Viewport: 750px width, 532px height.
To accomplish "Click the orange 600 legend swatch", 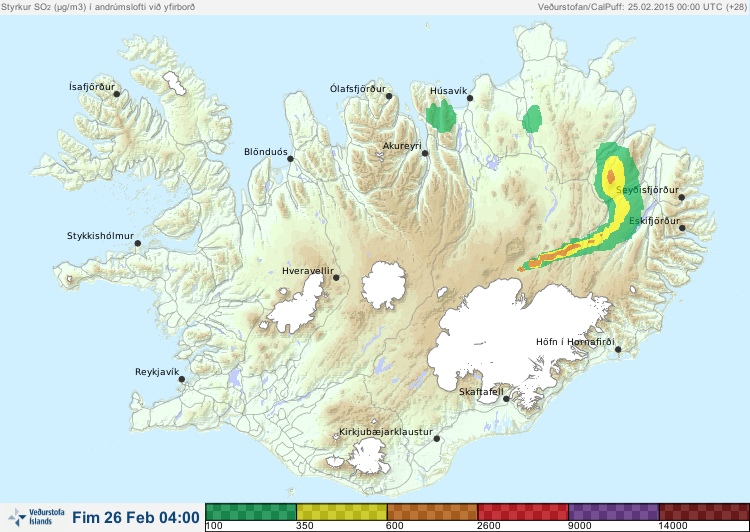I will [432, 512].
